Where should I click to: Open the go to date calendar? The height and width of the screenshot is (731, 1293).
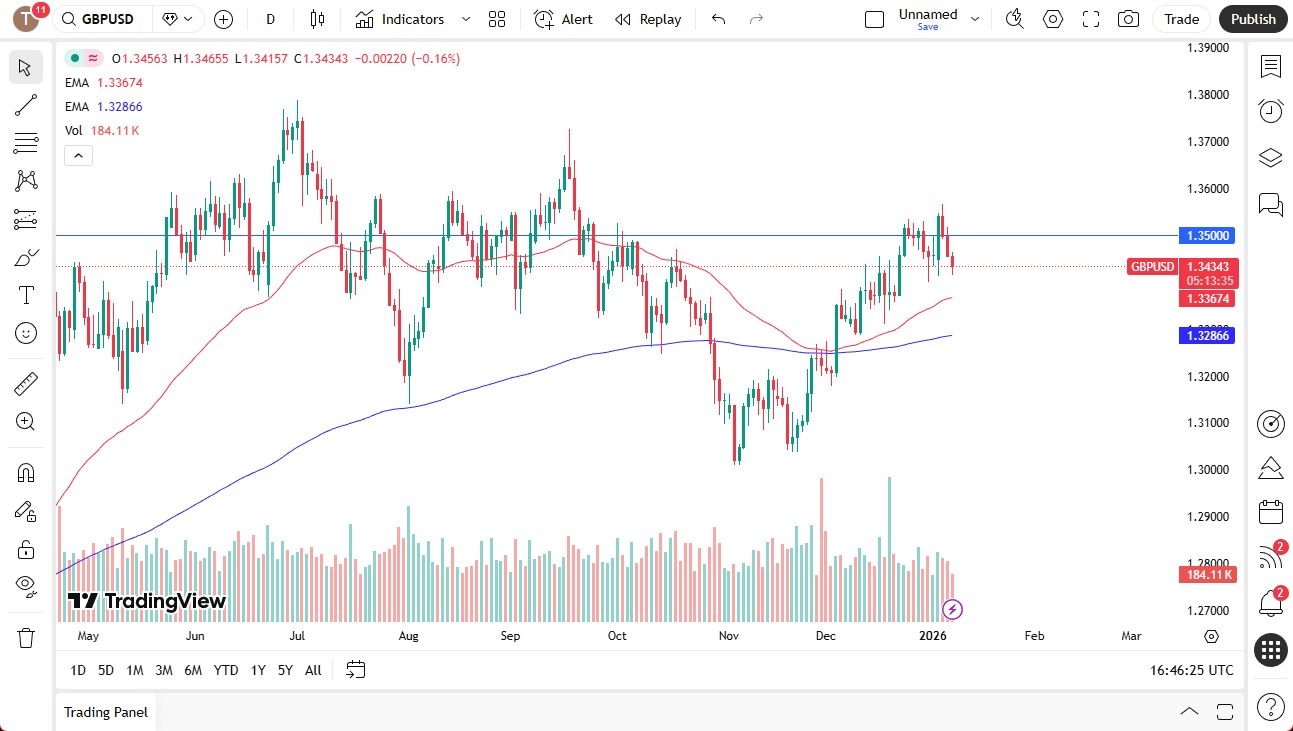356,670
